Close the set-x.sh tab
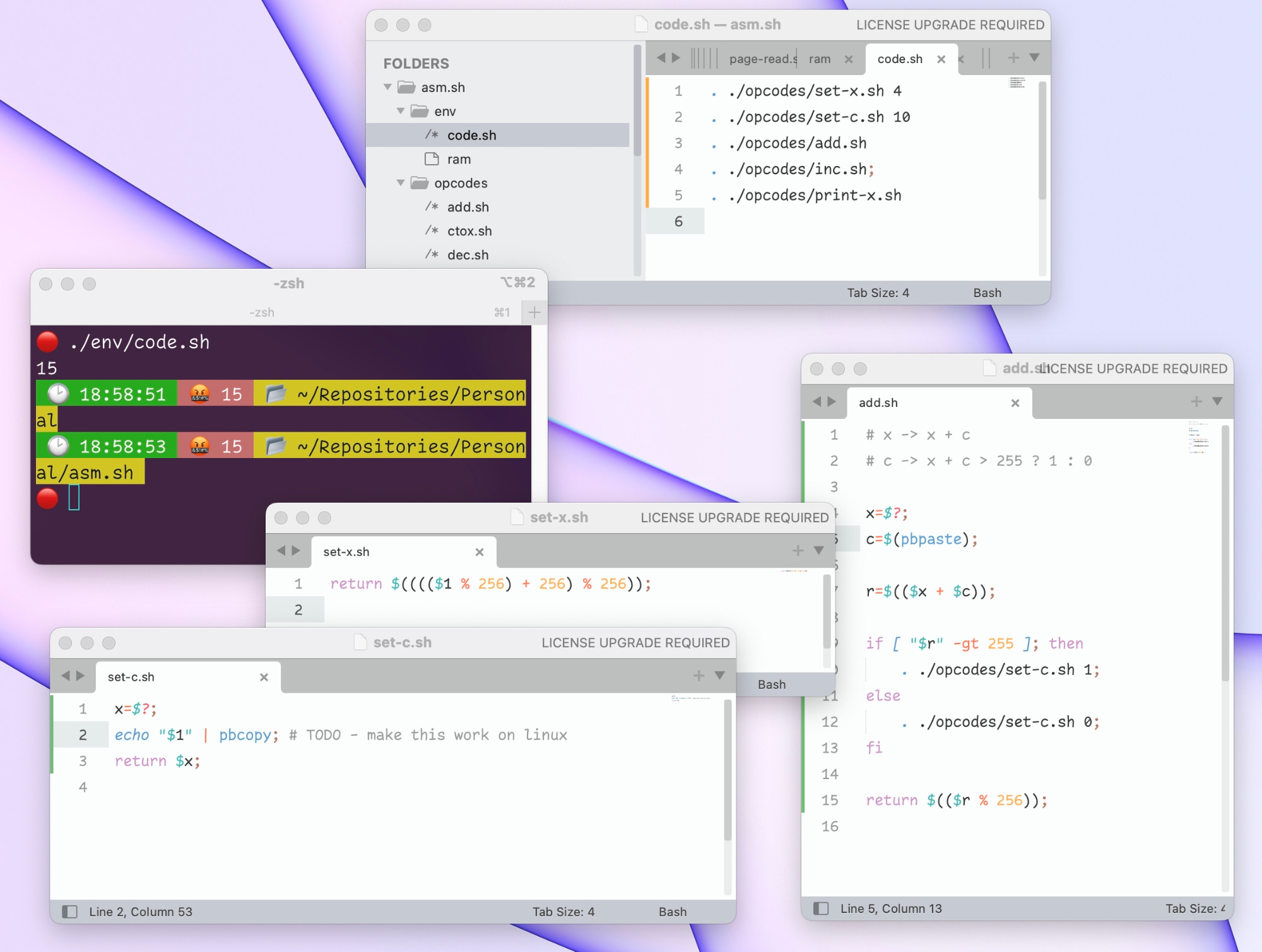Image resolution: width=1262 pixels, height=952 pixels. [x=480, y=552]
